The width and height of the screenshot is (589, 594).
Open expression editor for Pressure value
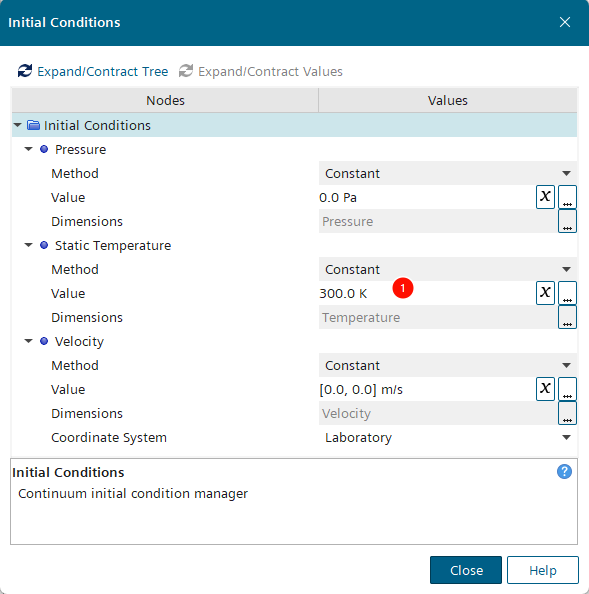(545, 197)
